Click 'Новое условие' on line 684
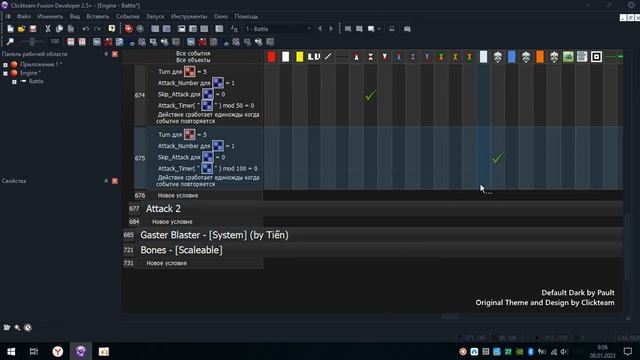Screen dimensions: 640x360 point(172,222)
